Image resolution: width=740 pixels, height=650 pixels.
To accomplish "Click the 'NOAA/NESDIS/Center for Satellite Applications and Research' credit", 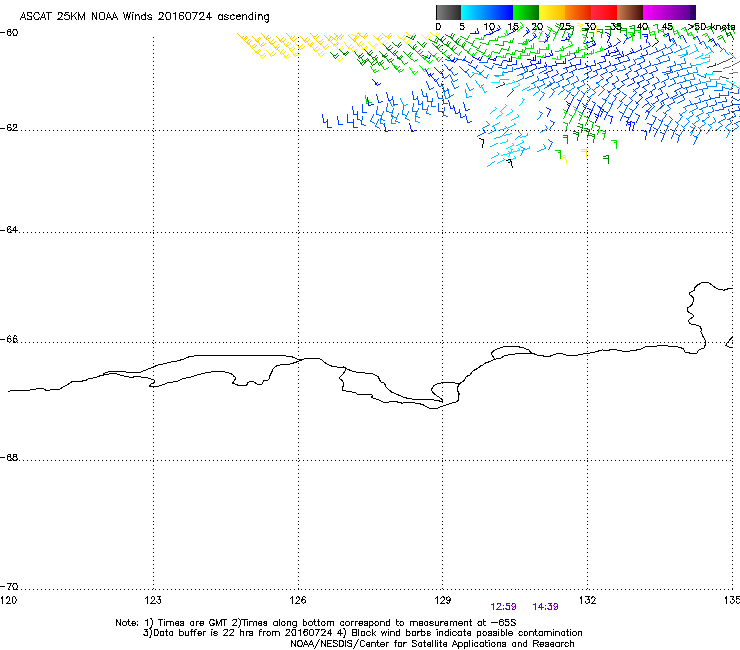I will tap(432, 644).
